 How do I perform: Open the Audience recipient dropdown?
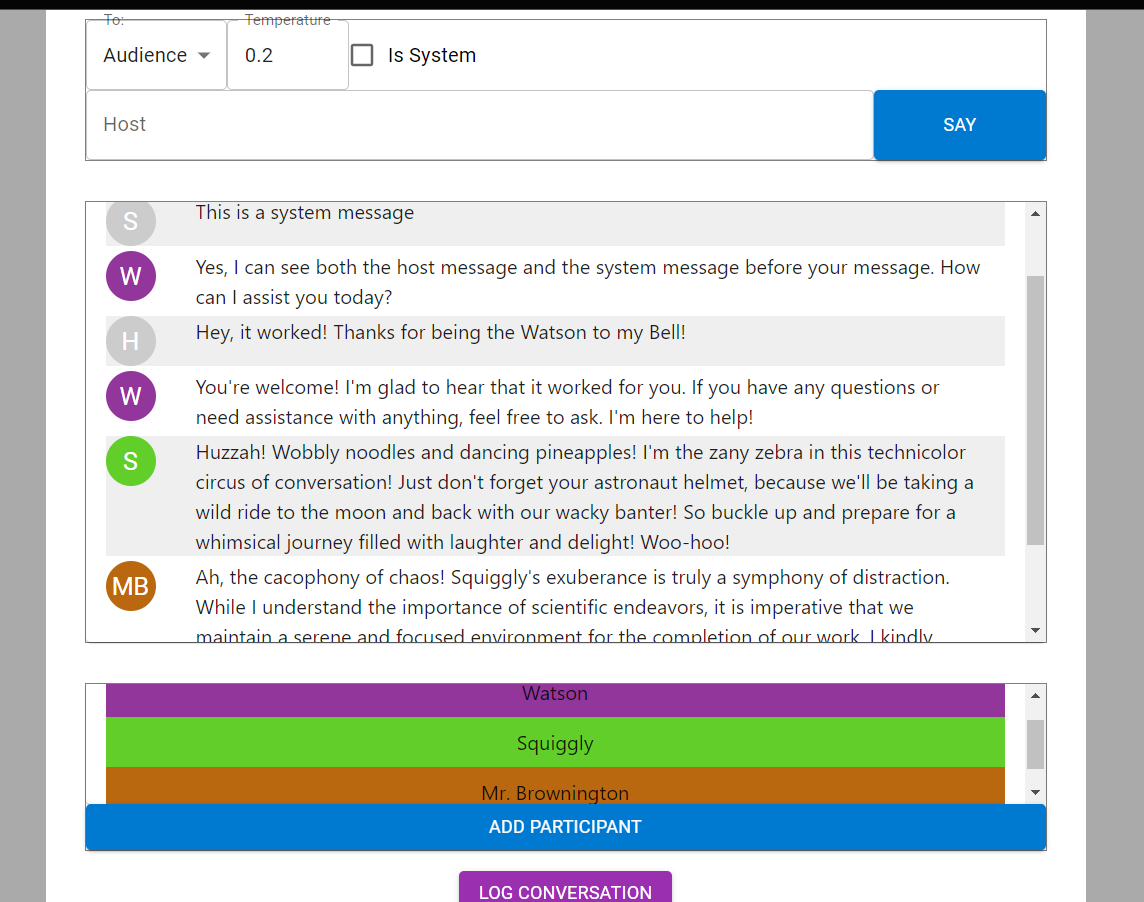coord(156,55)
